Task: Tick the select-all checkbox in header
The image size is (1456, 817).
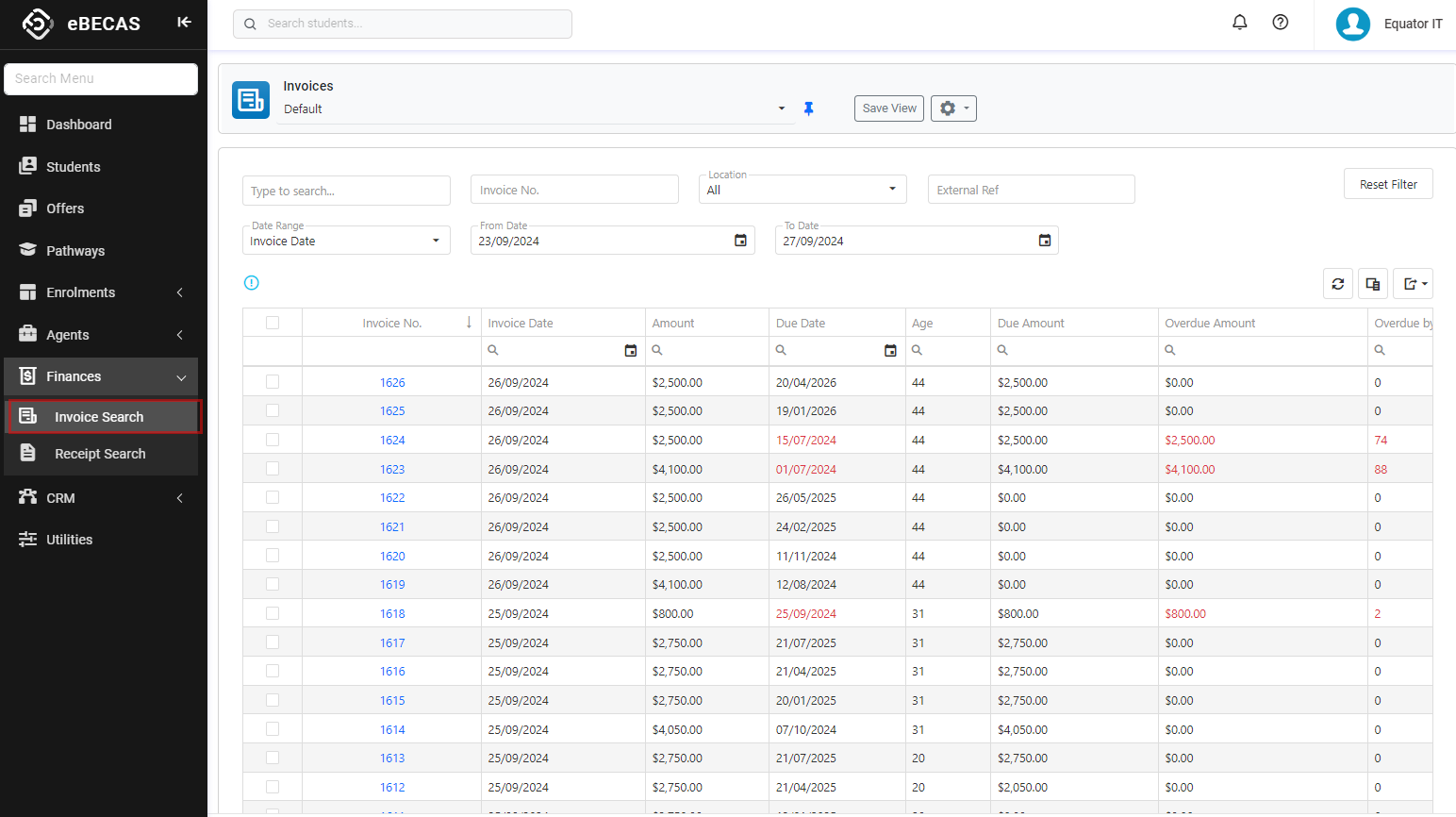Action: pyautogui.click(x=273, y=323)
